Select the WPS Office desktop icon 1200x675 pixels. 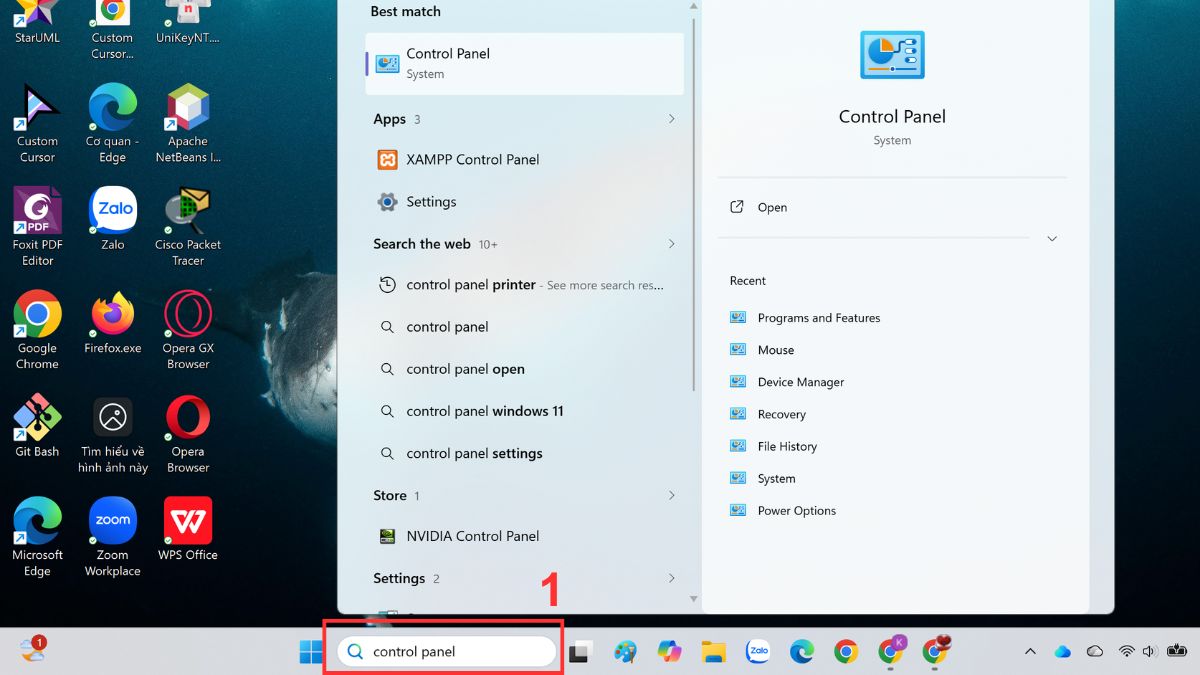(188, 529)
